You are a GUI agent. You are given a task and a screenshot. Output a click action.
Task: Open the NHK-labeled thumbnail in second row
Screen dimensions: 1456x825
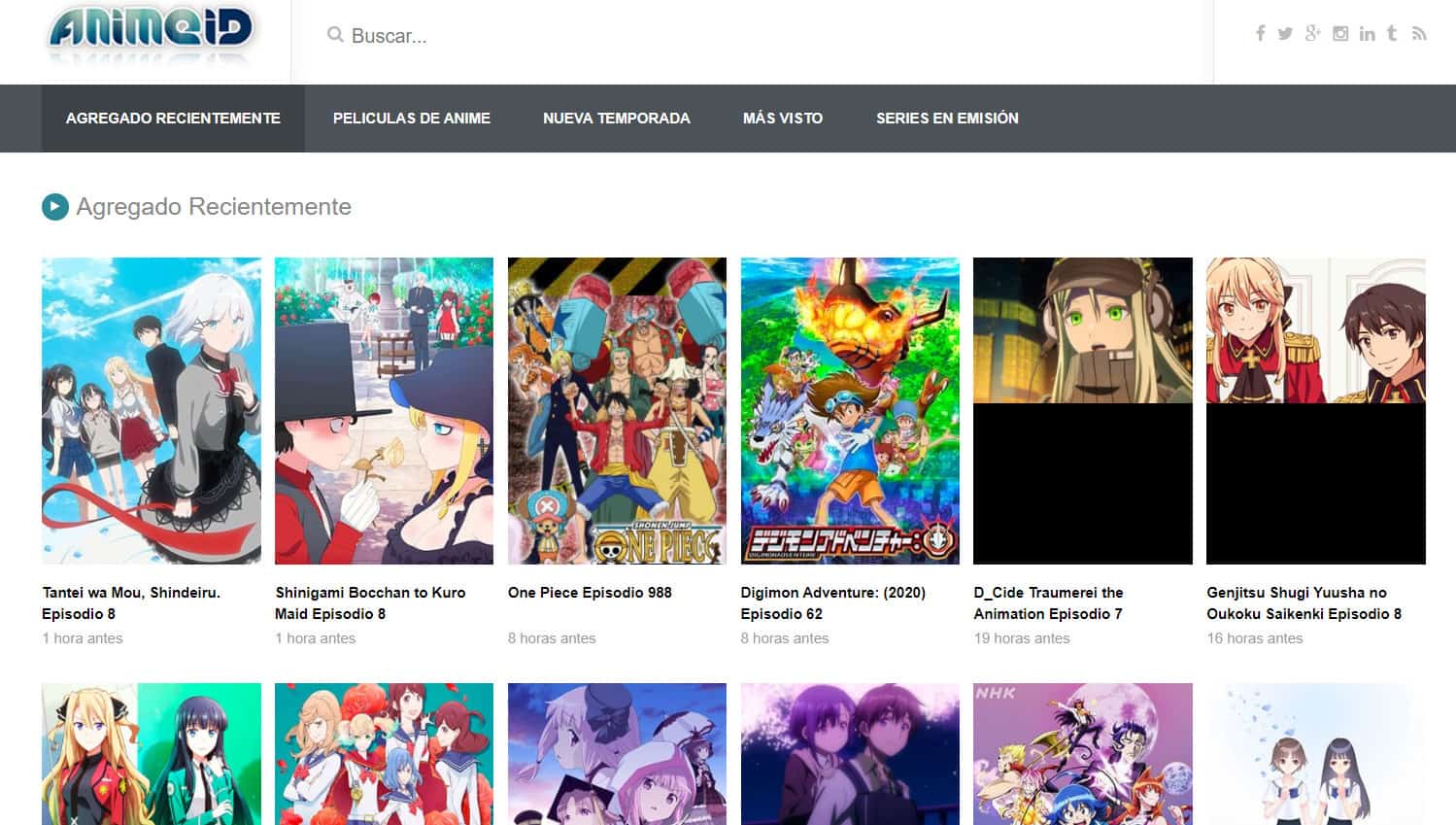[x=1083, y=754]
